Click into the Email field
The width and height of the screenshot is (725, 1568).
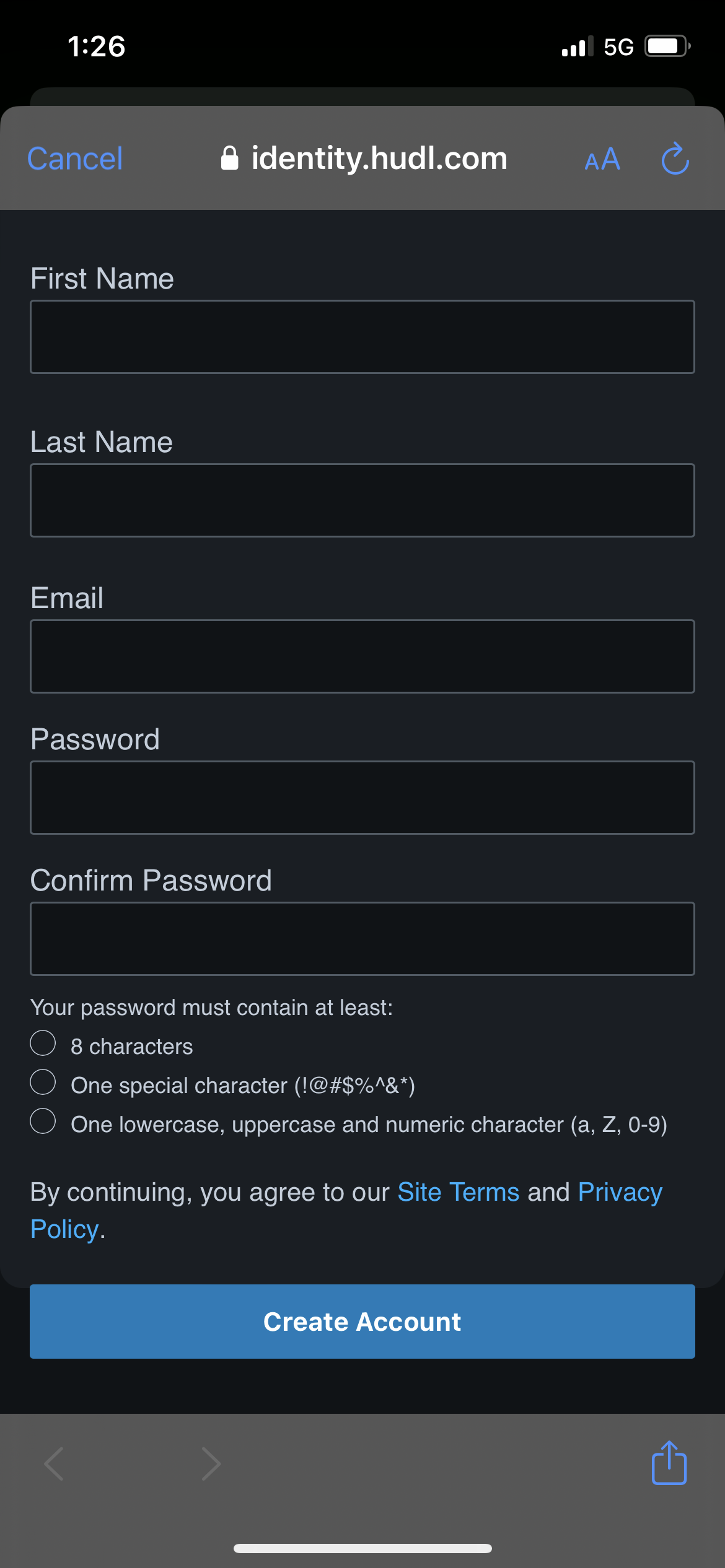[x=362, y=656]
